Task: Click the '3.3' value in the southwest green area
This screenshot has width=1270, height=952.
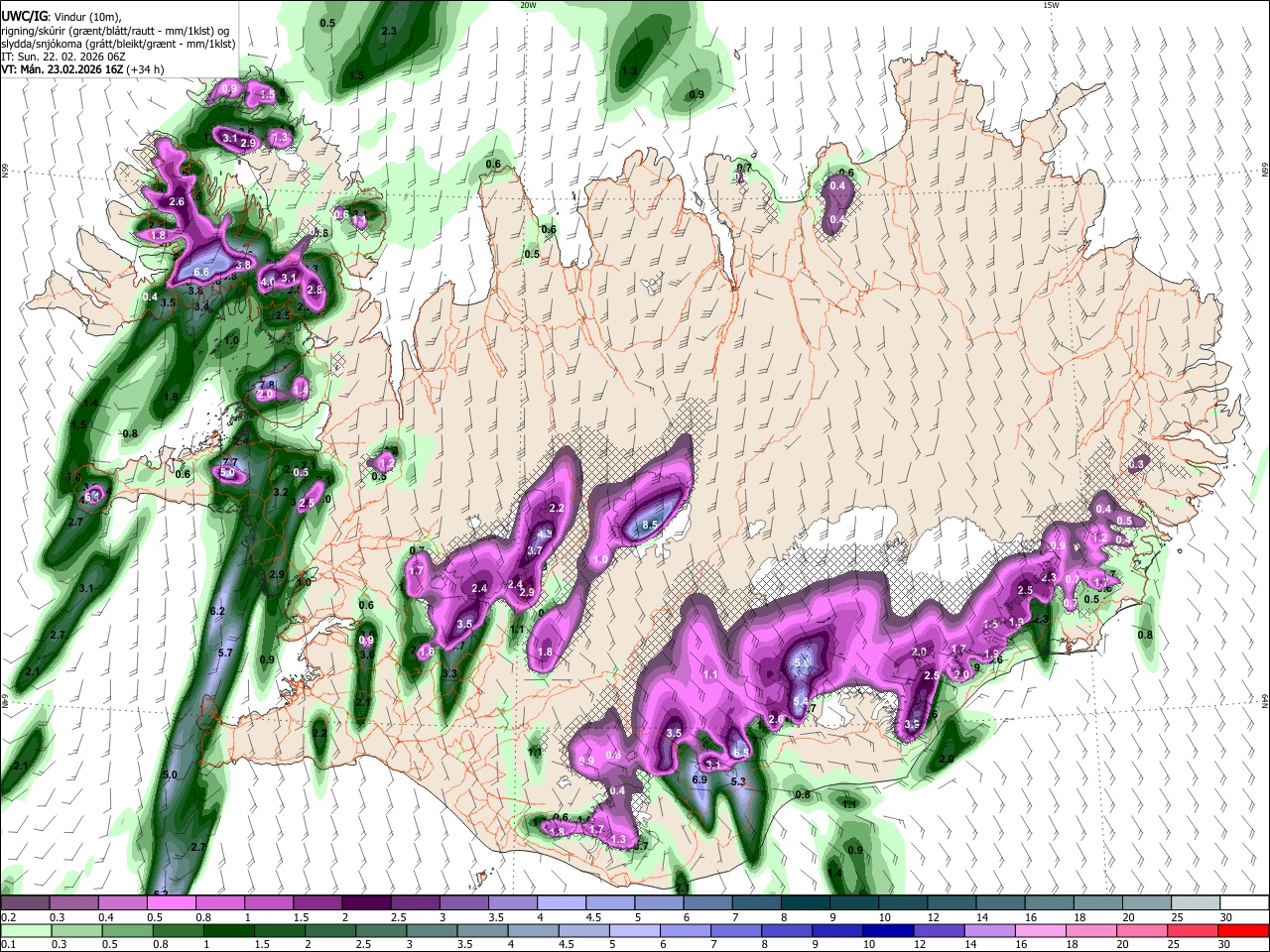Action: (449, 673)
